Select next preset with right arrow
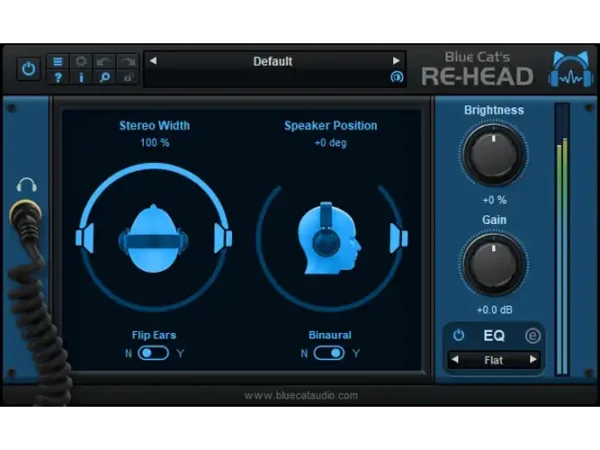Screen dimensions: 600x450 [396, 60]
